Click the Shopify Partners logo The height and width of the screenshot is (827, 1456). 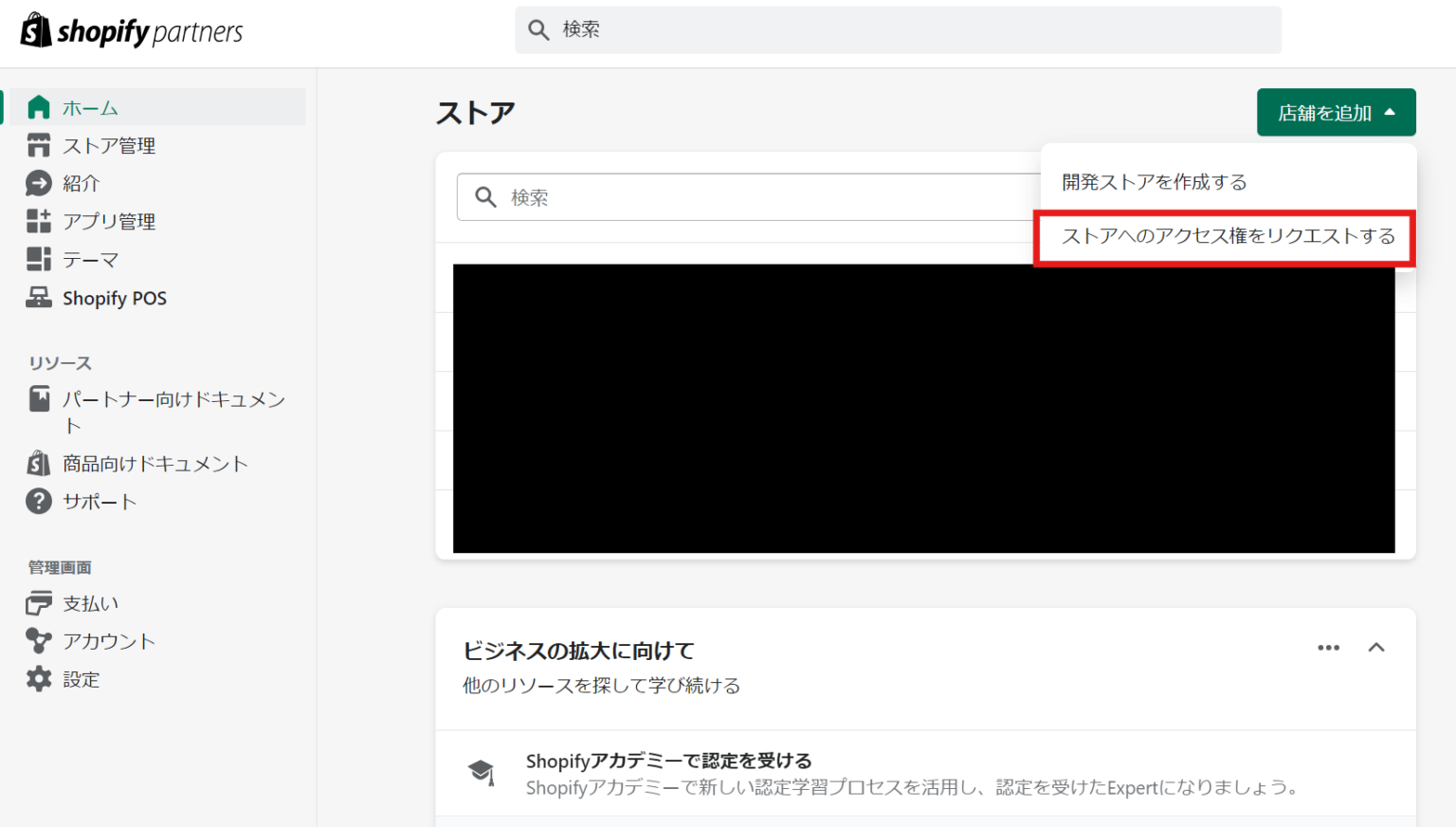point(132,31)
